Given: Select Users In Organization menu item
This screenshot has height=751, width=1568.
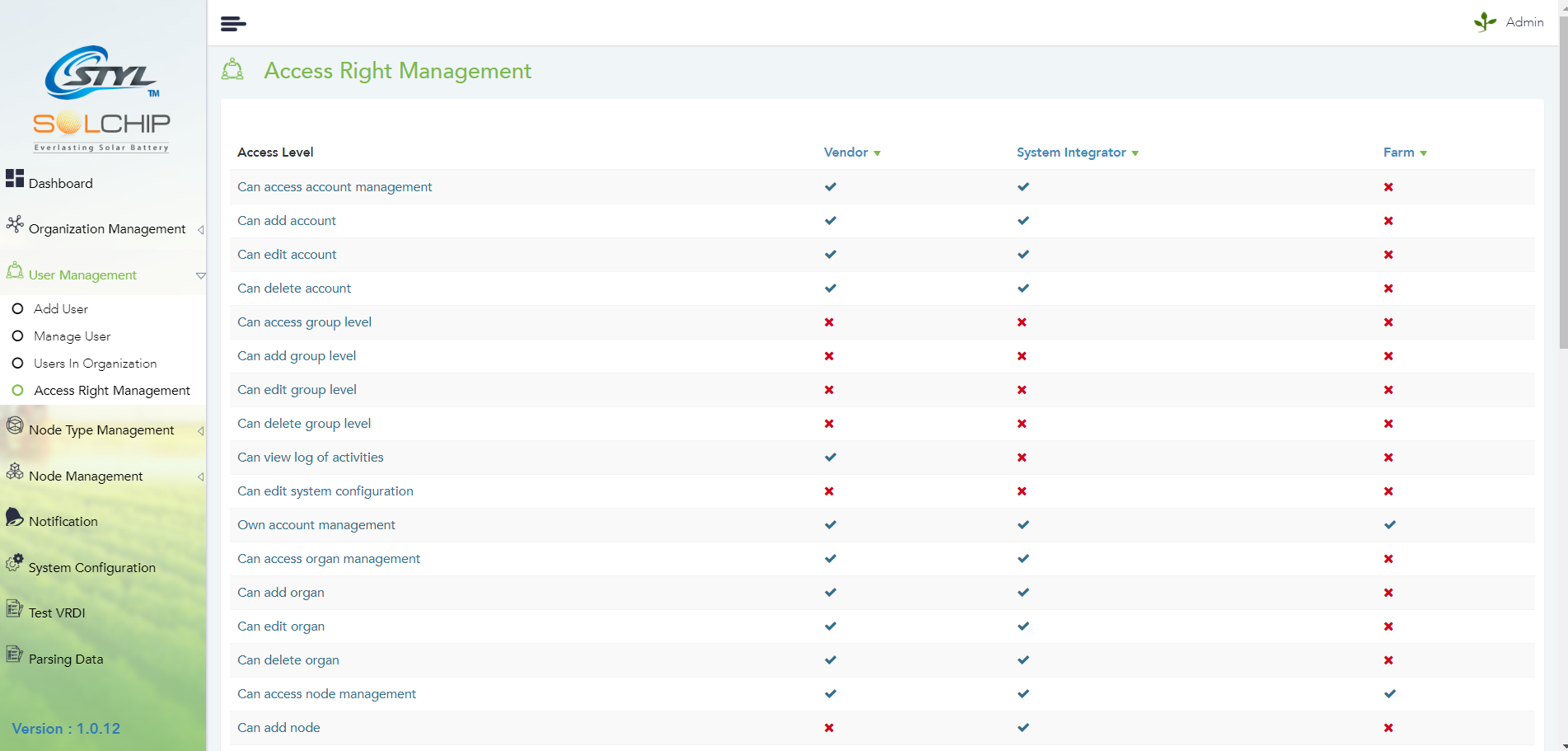Looking at the screenshot, I should (95, 364).
